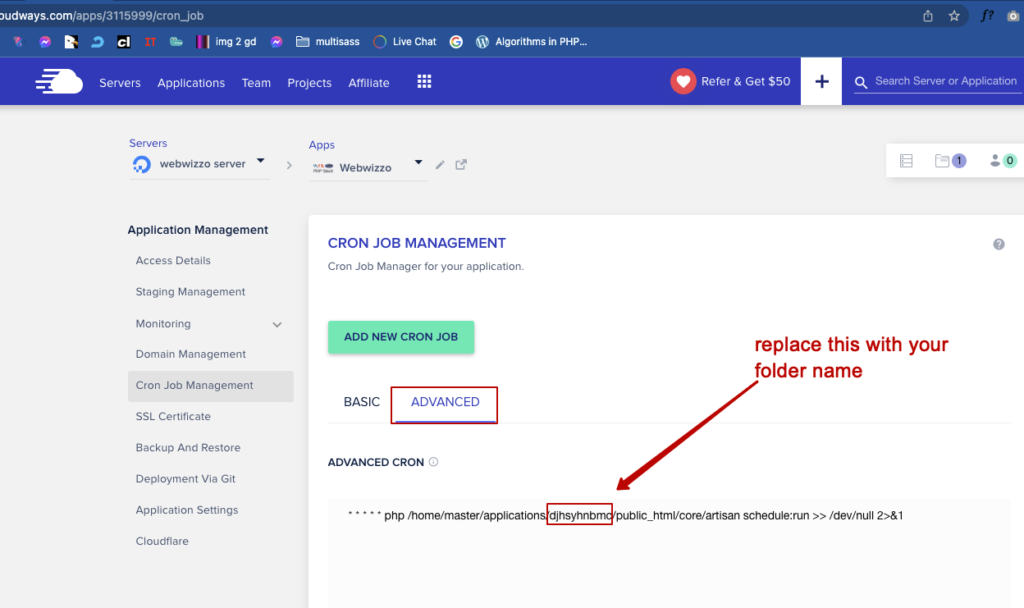The width and height of the screenshot is (1024, 608).
Task: Open Team in the top menu
Action: (x=256, y=83)
